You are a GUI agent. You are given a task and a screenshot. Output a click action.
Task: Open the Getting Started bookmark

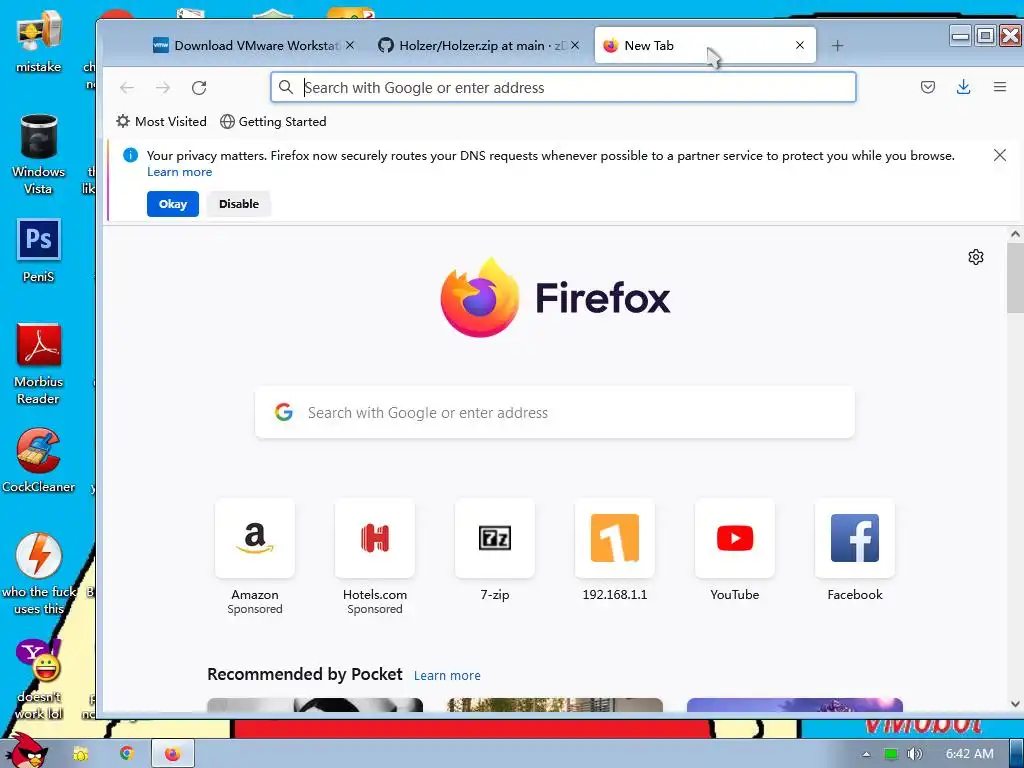tap(273, 121)
